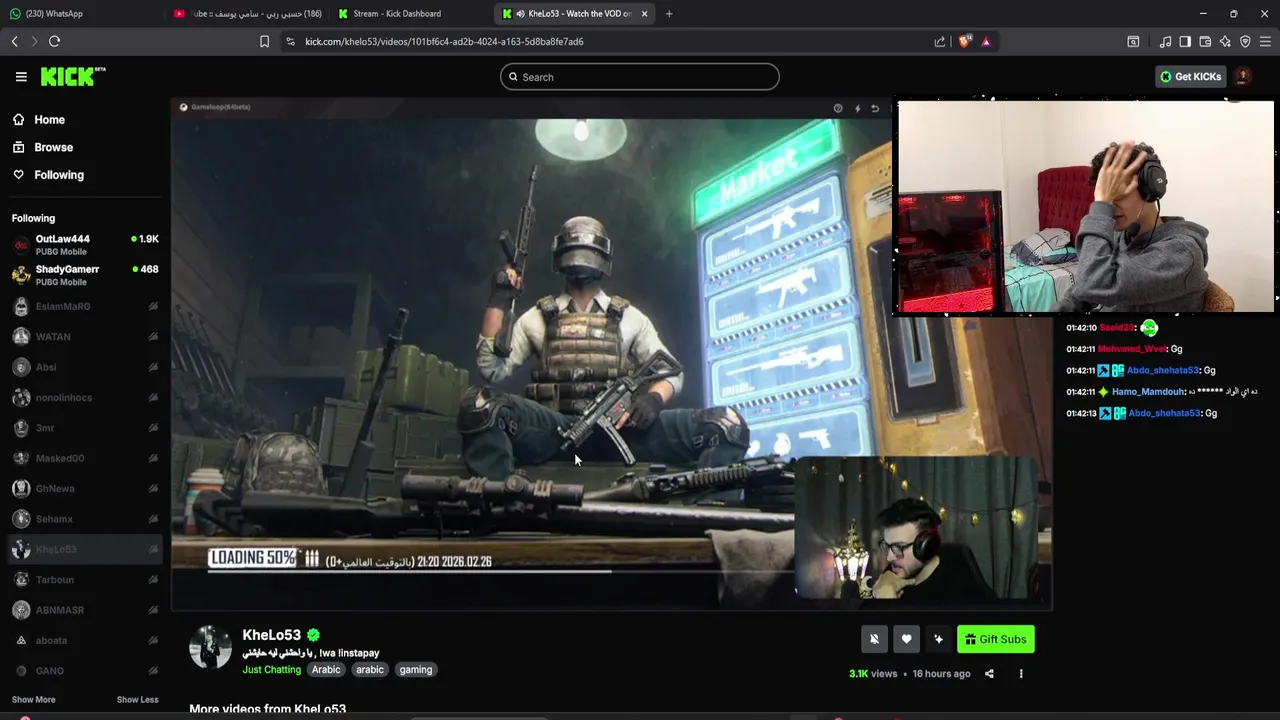The image size is (1280, 720).
Task: Collapse list with Show Less
Action: point(137,700)
